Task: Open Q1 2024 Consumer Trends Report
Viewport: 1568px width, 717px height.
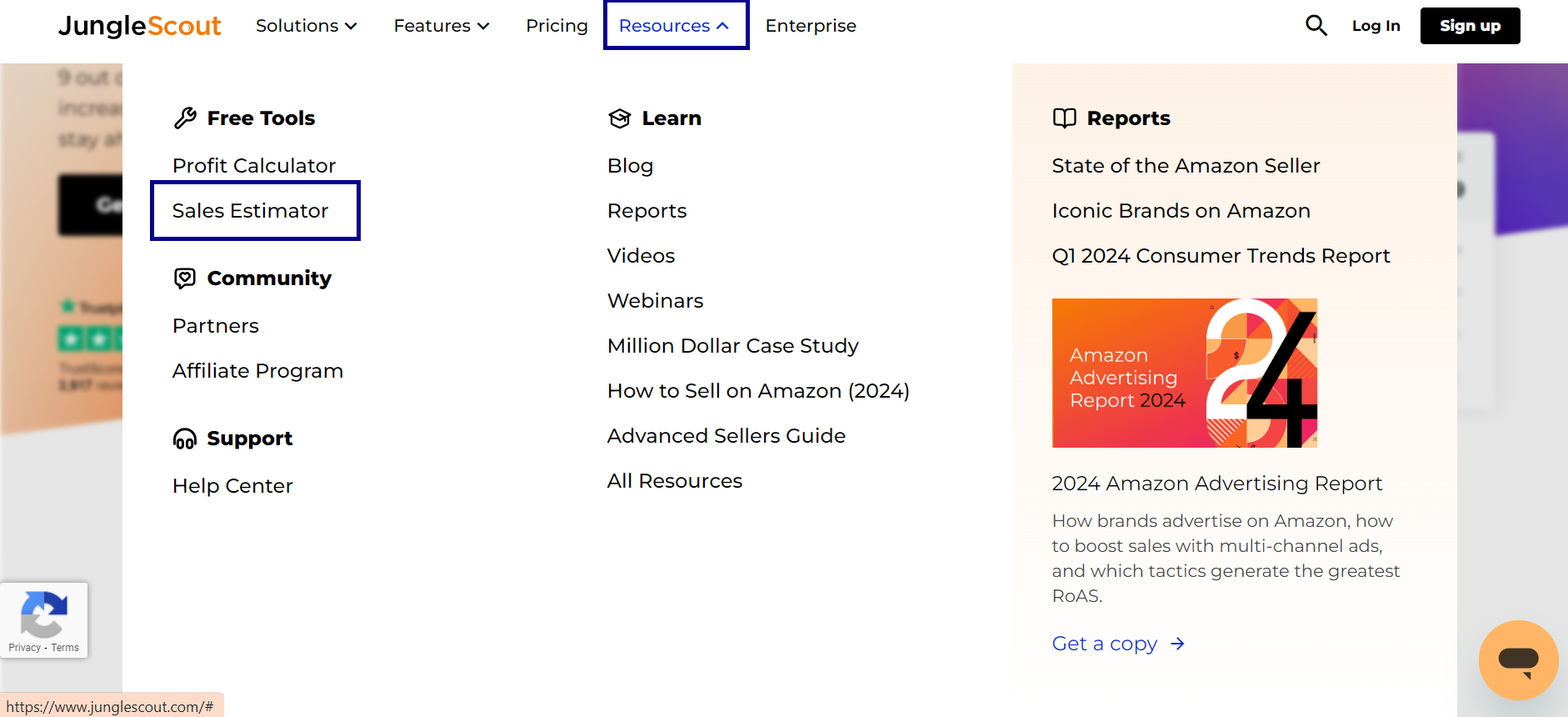Action: 1221,256
